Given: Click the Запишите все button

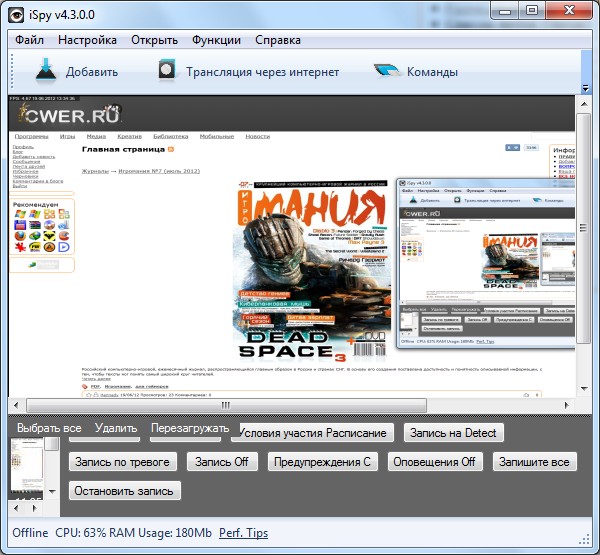Looking at the screenshot, I should pyautogui.click(x=535, y=462).
